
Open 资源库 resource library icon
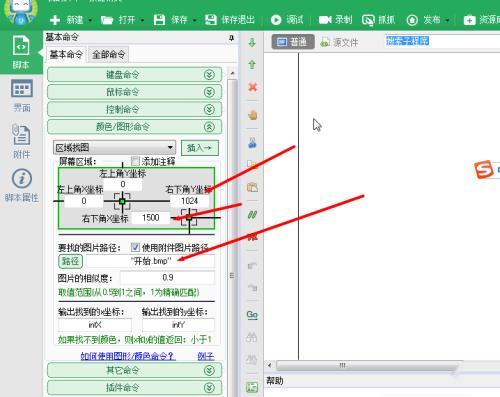[469, 20]
